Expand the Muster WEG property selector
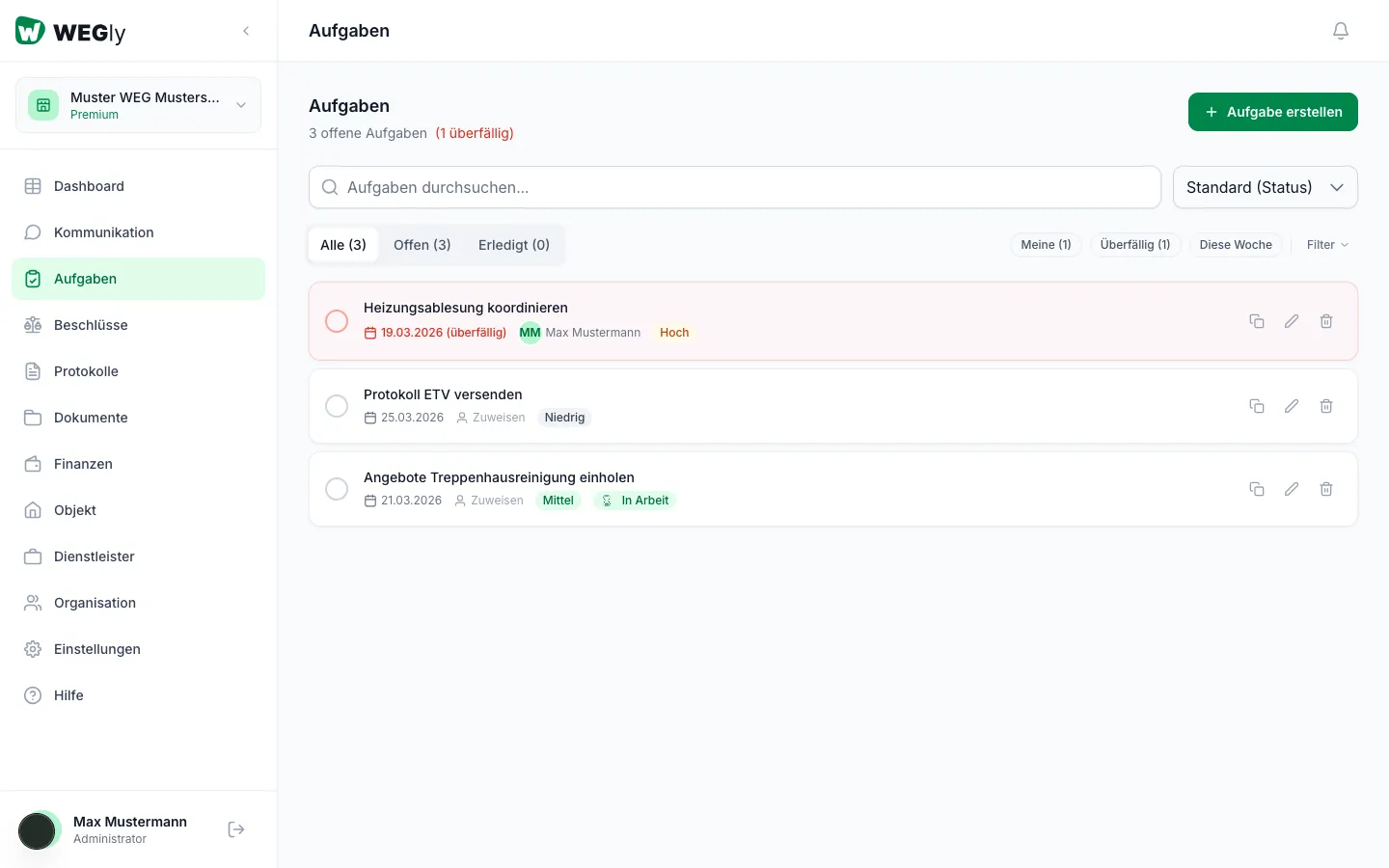This screenshot has height=868, width=1389. tap(138, 105)
